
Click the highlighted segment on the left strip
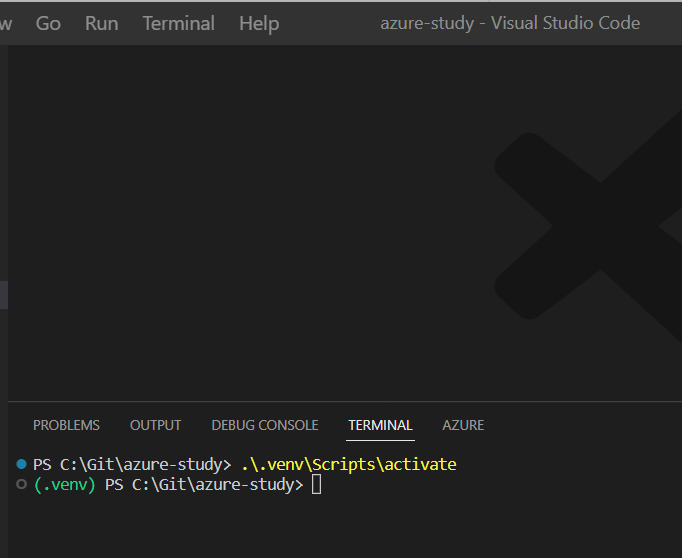click(x=4, y=295)
